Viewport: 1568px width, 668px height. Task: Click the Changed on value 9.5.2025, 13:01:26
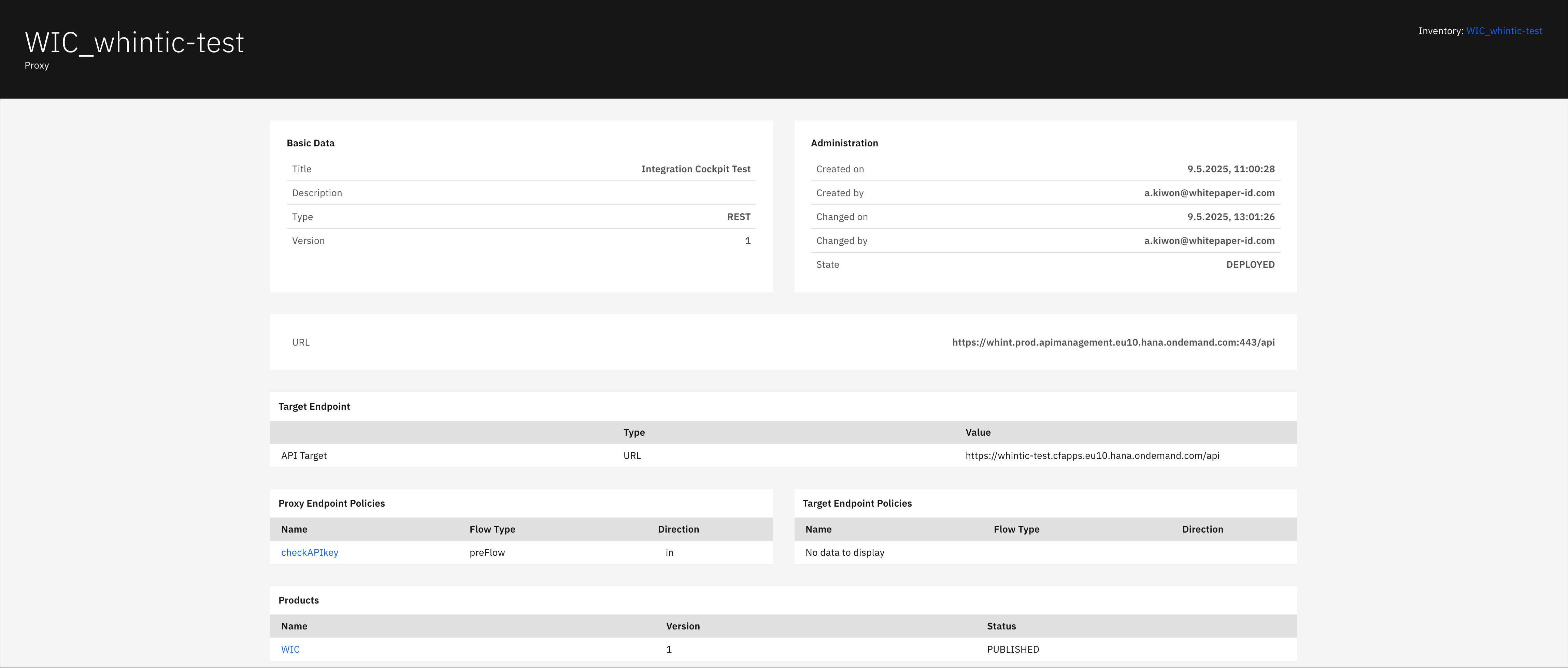point(1231,217)
